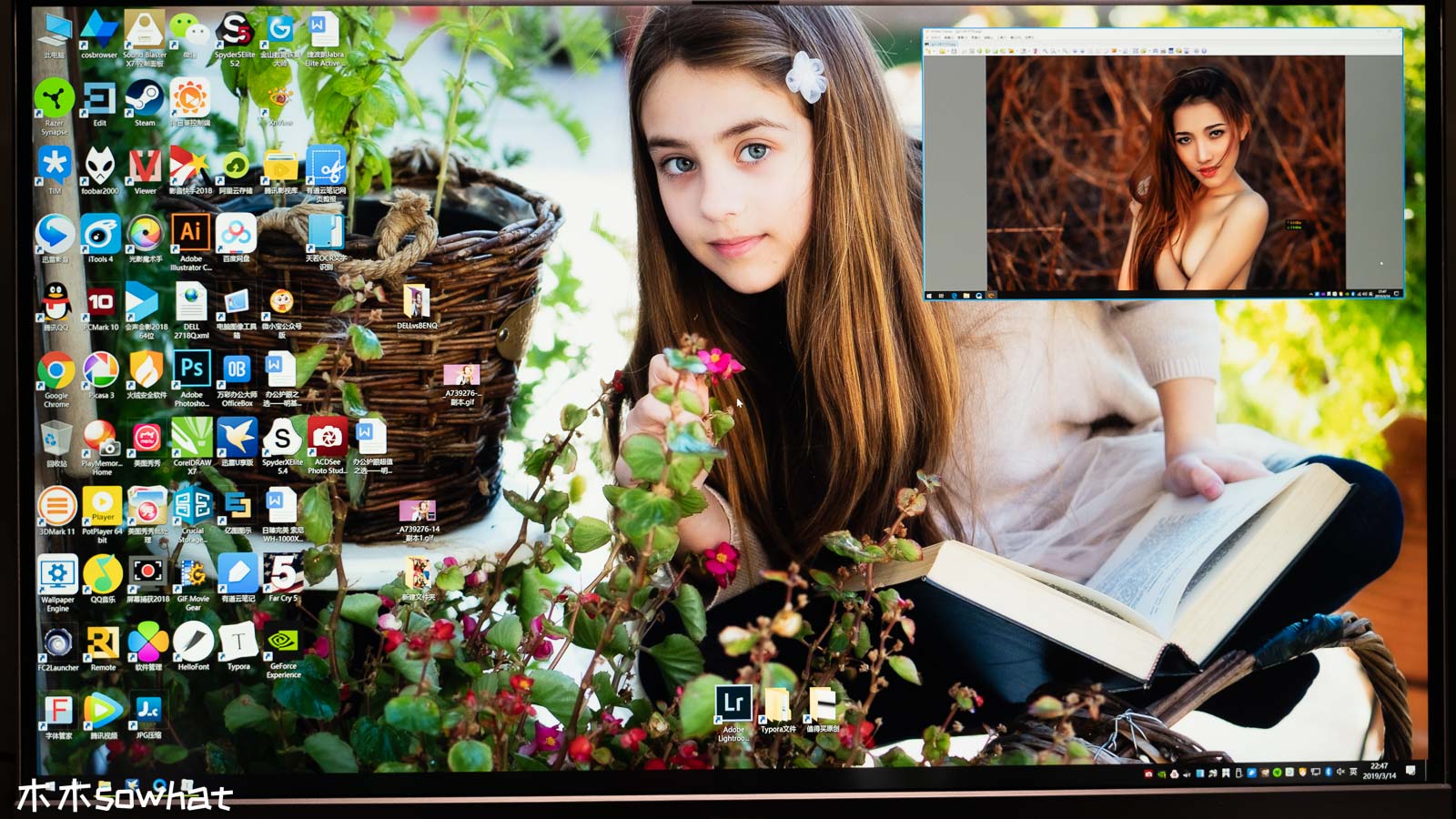Viewport: 1456px width, 819px height.
Task: Open the TIM messenger shortcut
Action: point(55,172)
